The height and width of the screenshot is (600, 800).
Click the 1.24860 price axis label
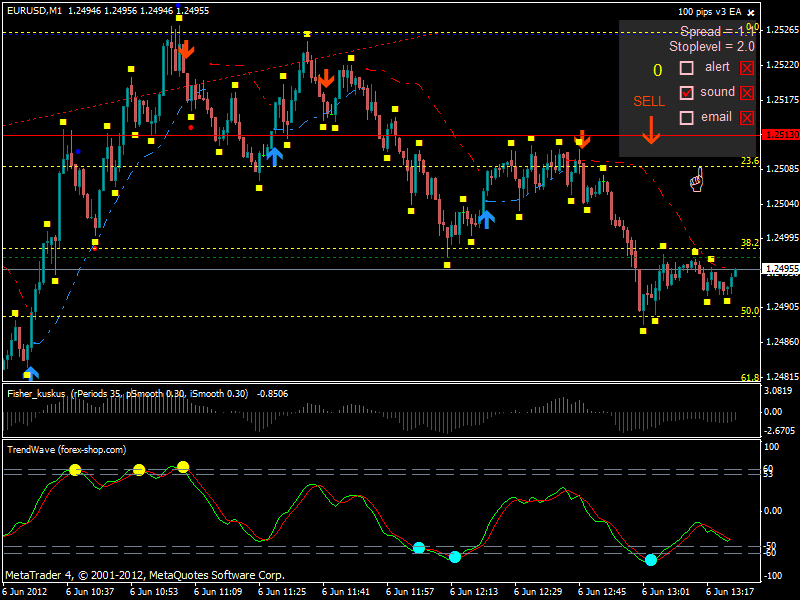(782, 341)
